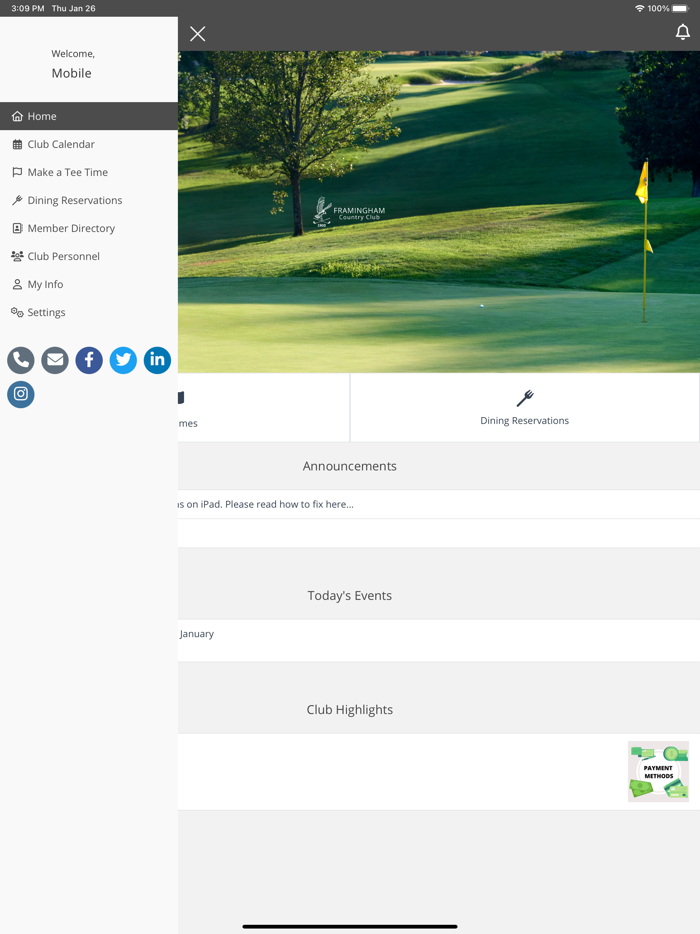The image size is (700, 934).
Task: Open Club Calendar menu item
Action: pyautogui.click(x=89, y=144)
